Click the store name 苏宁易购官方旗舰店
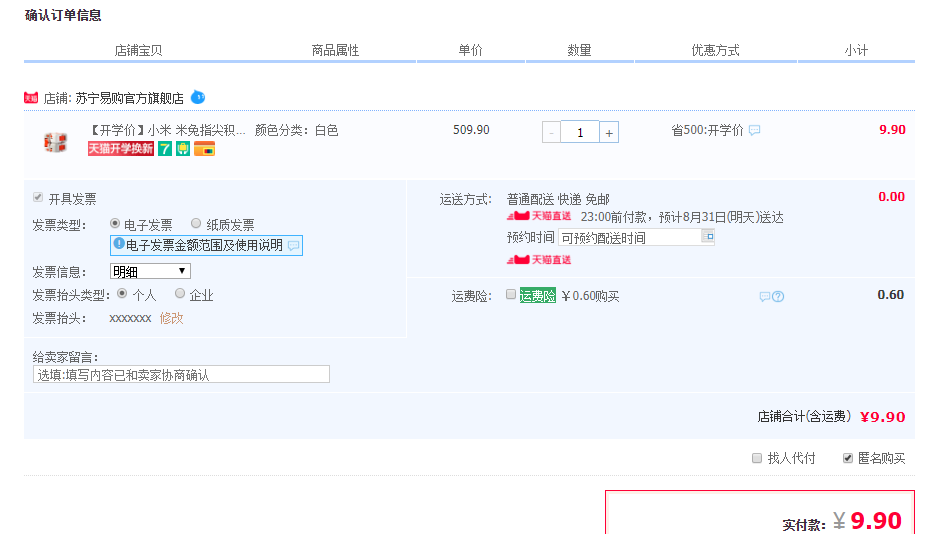 click(129, 98)
